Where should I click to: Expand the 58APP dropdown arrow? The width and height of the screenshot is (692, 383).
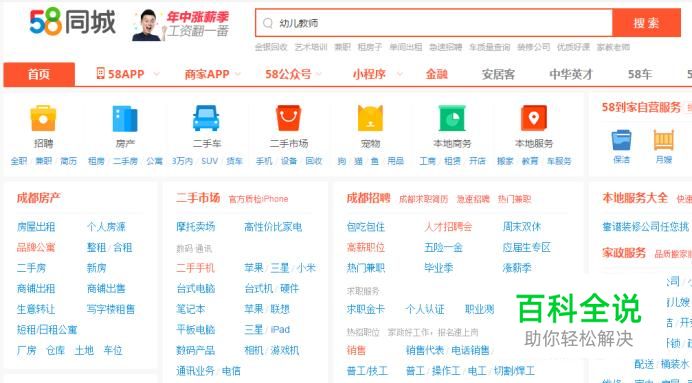click(x=156, y=74)
